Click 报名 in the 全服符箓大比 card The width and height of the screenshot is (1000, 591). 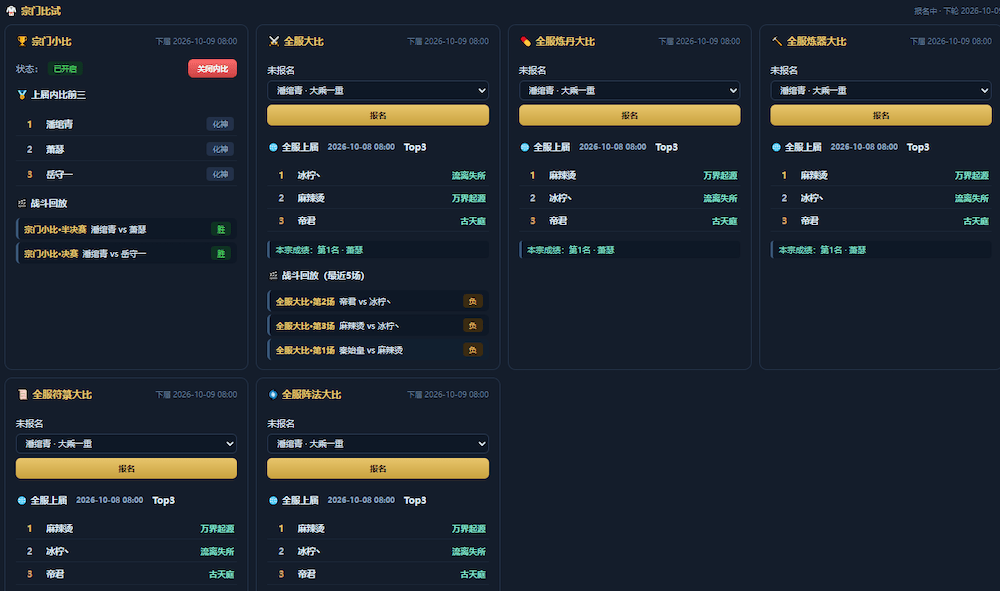tap(126, 469)
